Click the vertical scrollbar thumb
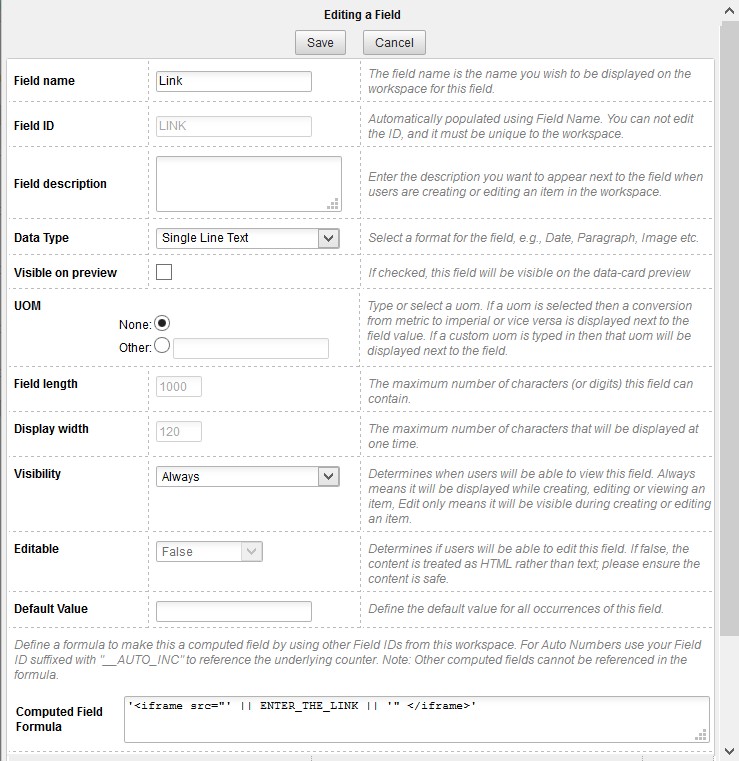 coord(729,328)
